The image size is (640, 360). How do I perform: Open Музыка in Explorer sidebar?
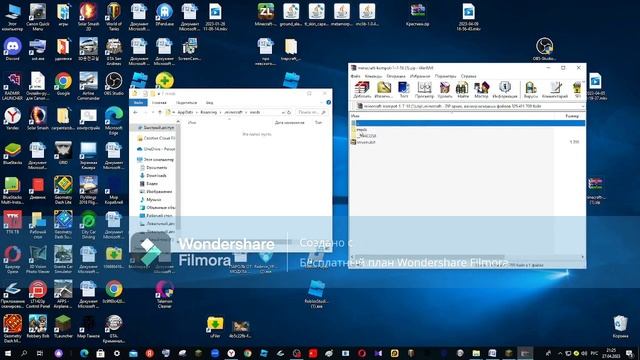(151, 200)
